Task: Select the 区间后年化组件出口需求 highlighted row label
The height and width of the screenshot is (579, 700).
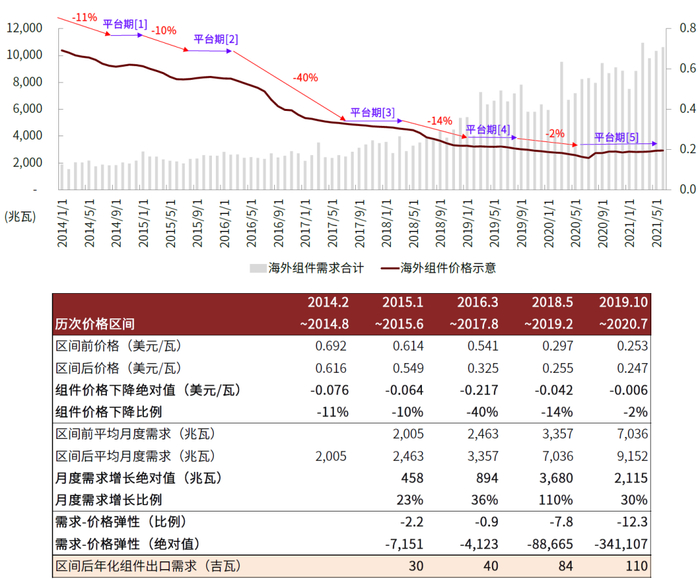Action: 148,566
